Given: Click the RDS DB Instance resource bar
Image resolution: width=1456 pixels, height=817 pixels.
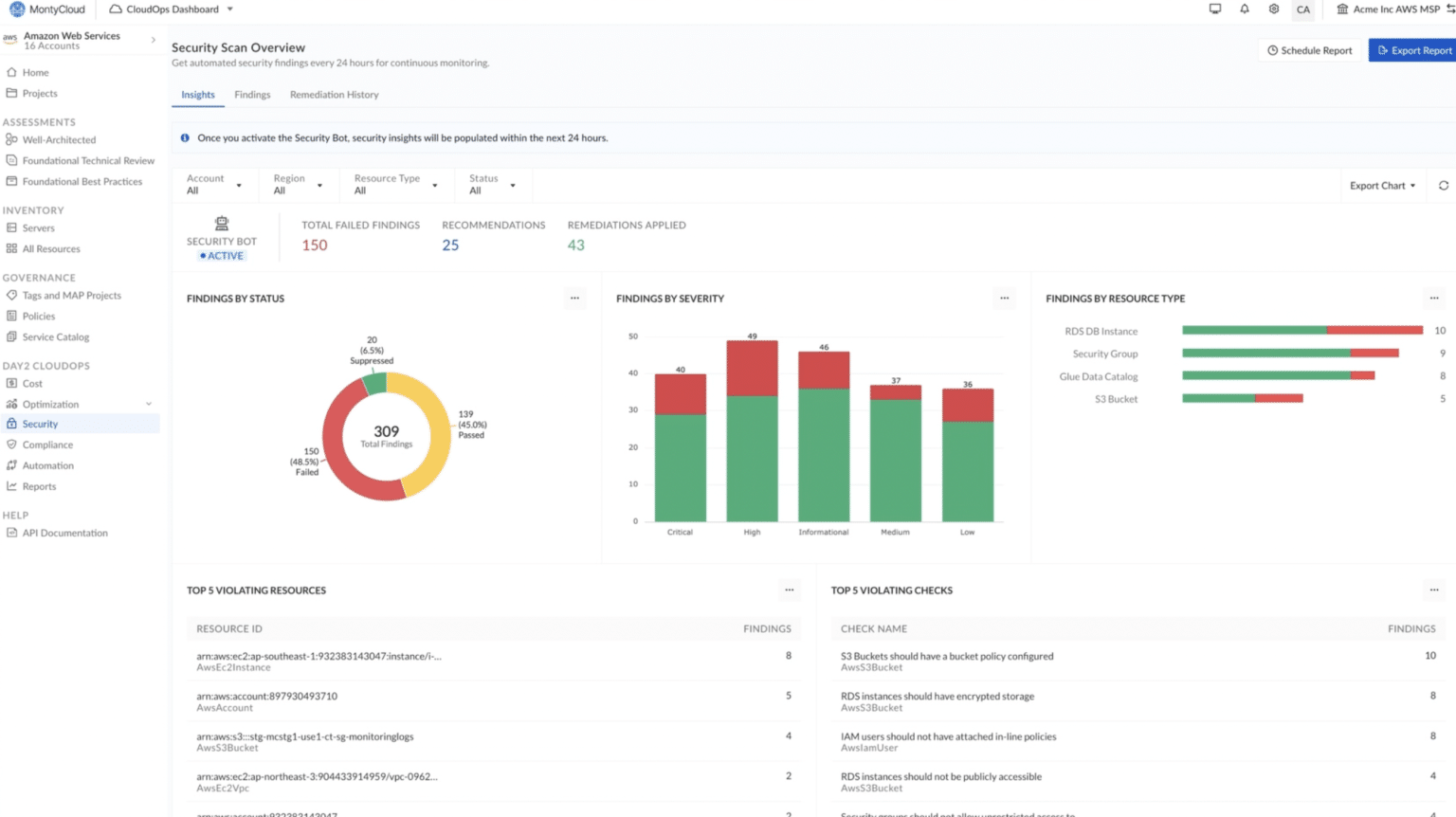Looking at the screenshot, I should click(1302, 331).
